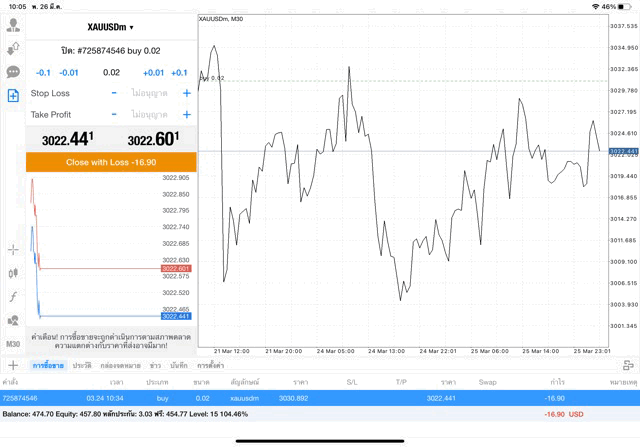
Task: Open quotes up/down arrows icon in sidebar
Action: (x=13, y=48)
